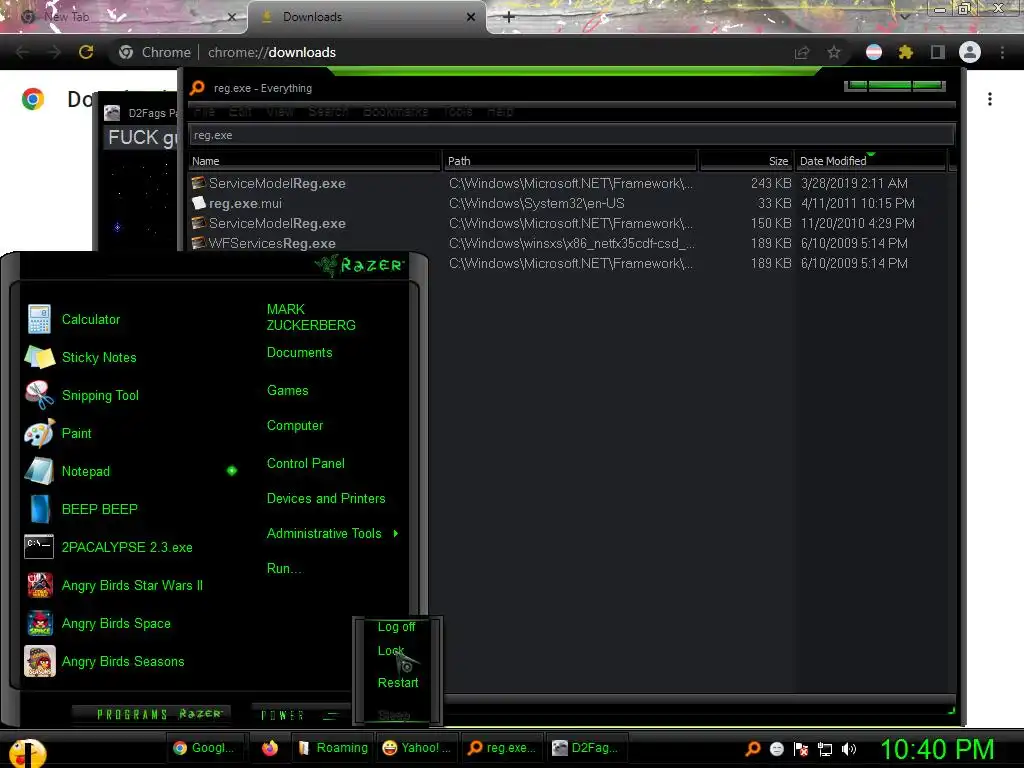Go back in Chrome history

[x=22, y=52]
